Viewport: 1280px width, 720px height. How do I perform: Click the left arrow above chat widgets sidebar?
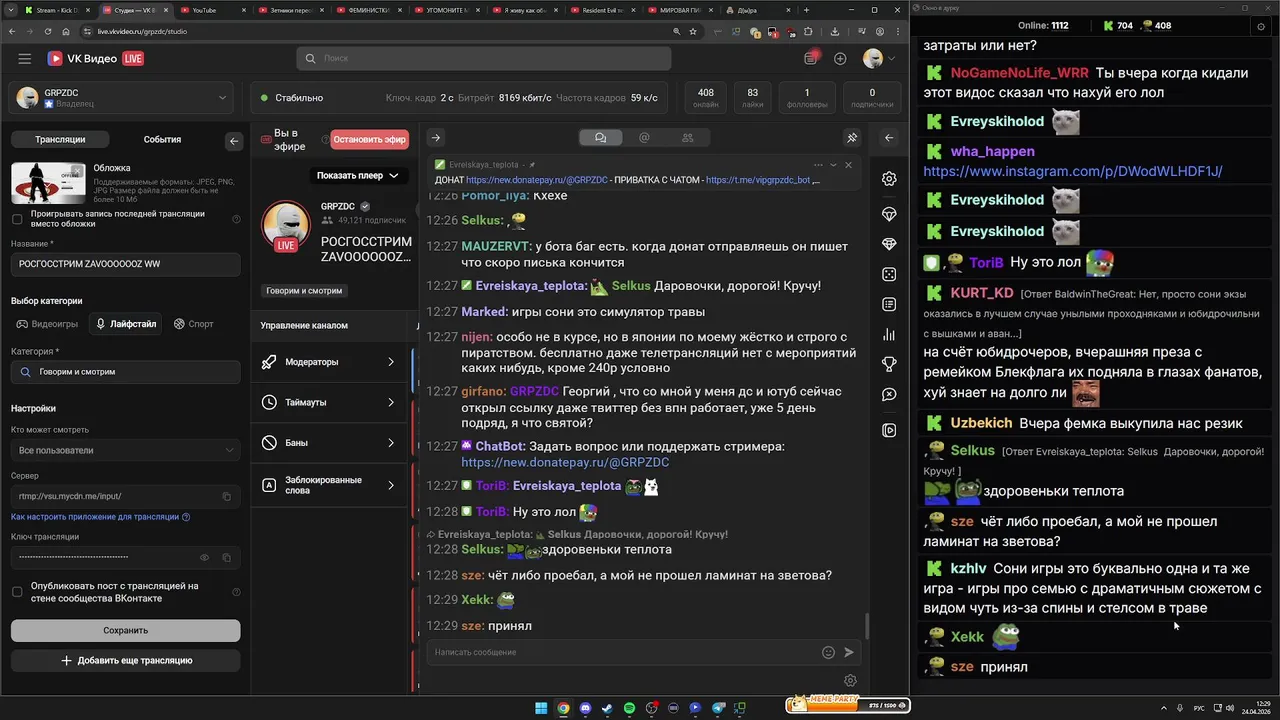889,138
